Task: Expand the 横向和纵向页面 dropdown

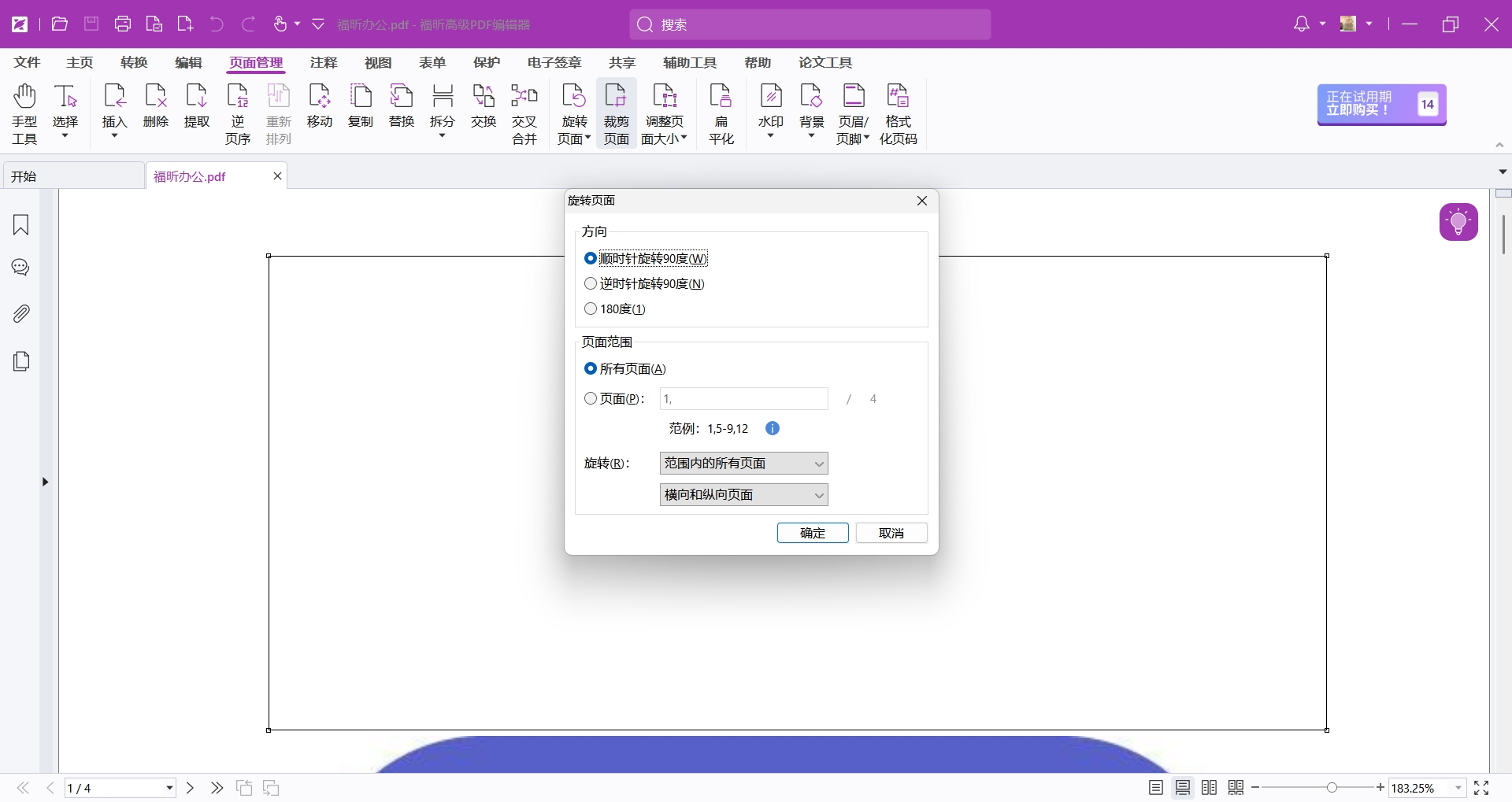Action: [x=743, y=495]
